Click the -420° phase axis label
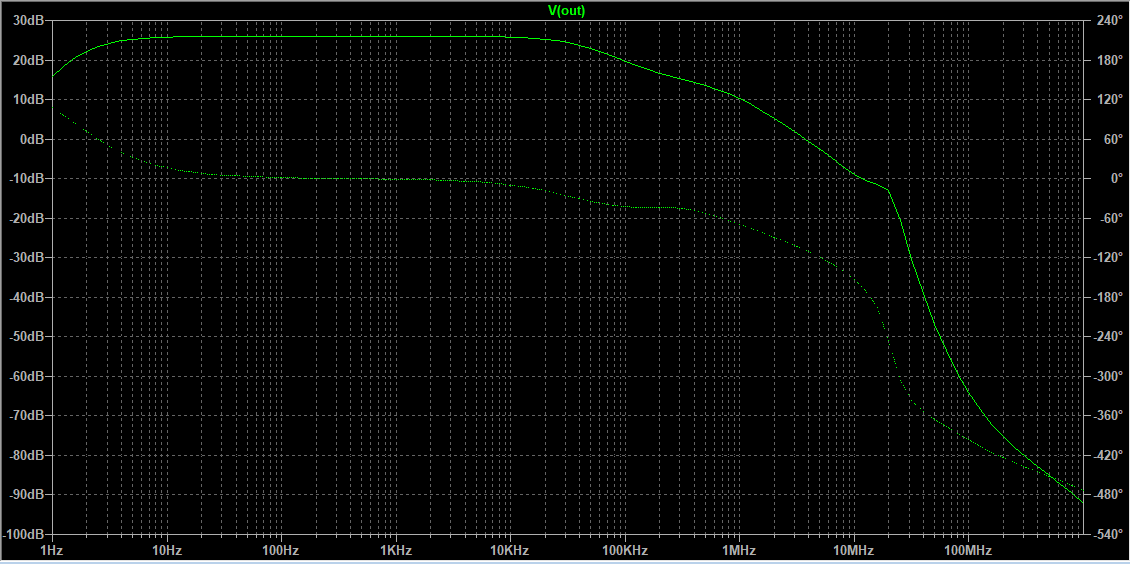 coord(1106,455)
